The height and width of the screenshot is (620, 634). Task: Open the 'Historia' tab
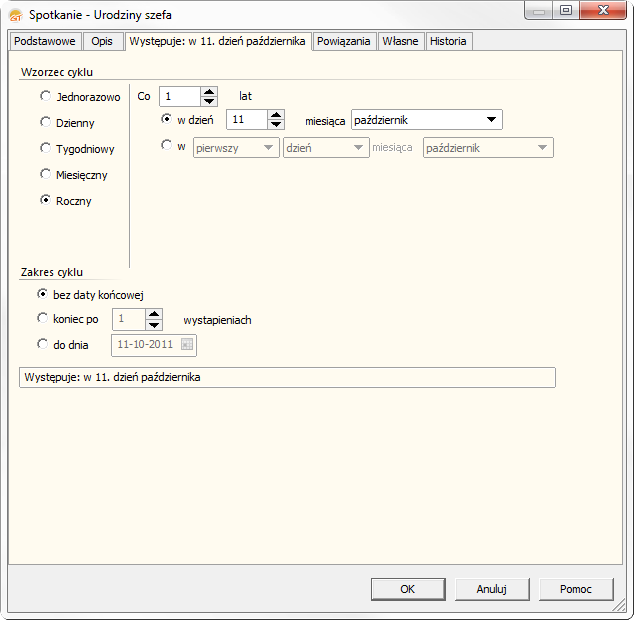tap(448, 41)
